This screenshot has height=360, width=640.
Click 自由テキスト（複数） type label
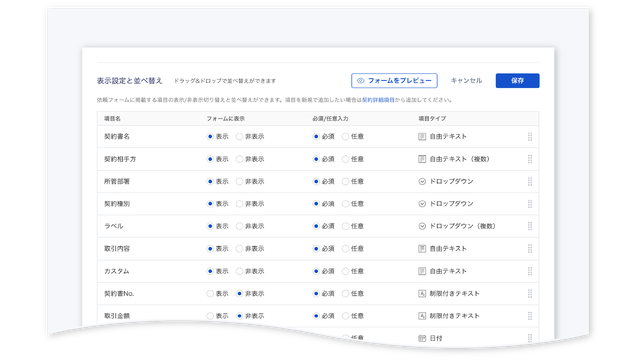[x=460, y=159]
